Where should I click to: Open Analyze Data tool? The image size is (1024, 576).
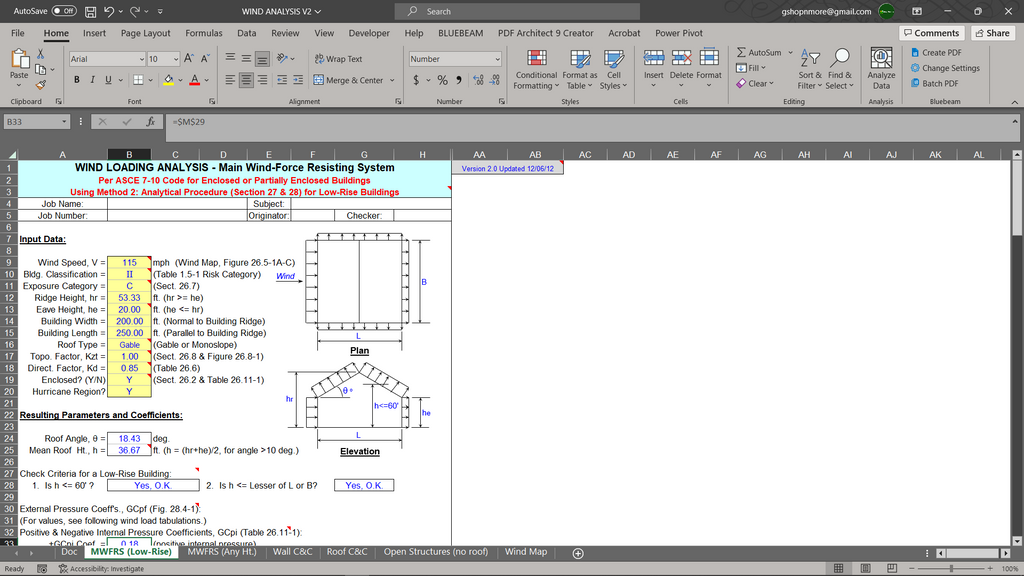(x=881, y=68)
